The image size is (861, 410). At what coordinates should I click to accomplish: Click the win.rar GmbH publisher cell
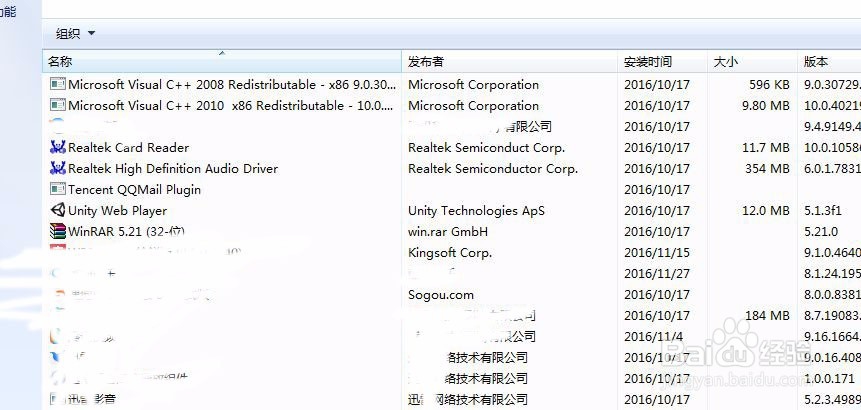click(448, 232)
